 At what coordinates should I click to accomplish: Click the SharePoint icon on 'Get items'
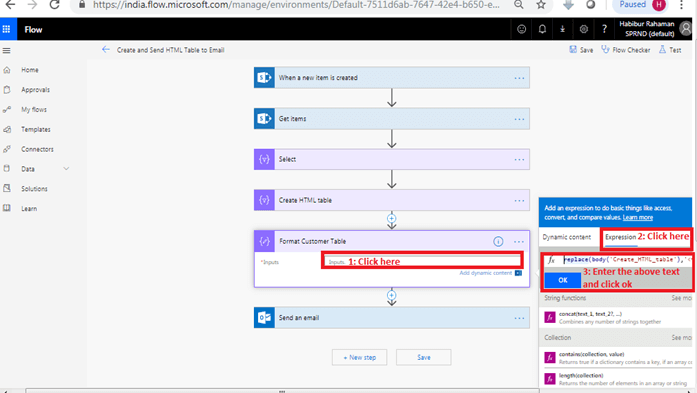264,119
